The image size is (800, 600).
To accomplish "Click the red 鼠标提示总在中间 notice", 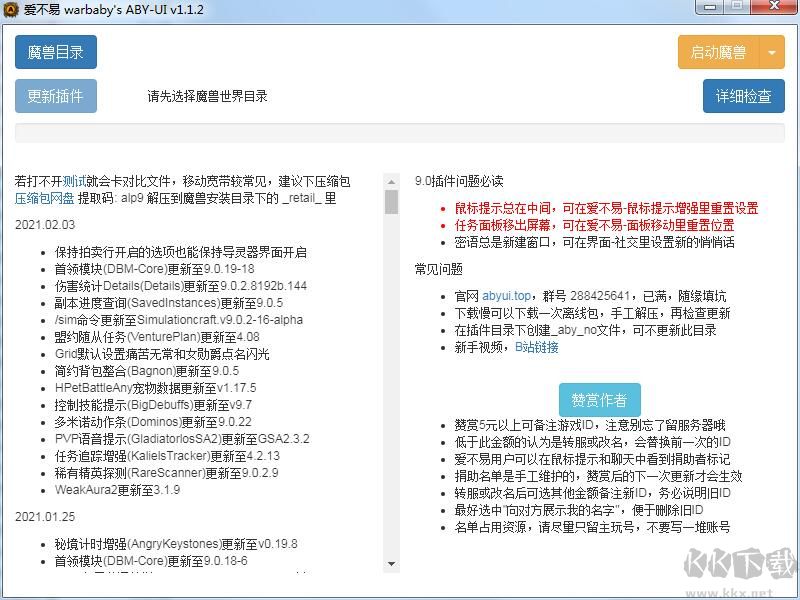I will click(606, 208).
